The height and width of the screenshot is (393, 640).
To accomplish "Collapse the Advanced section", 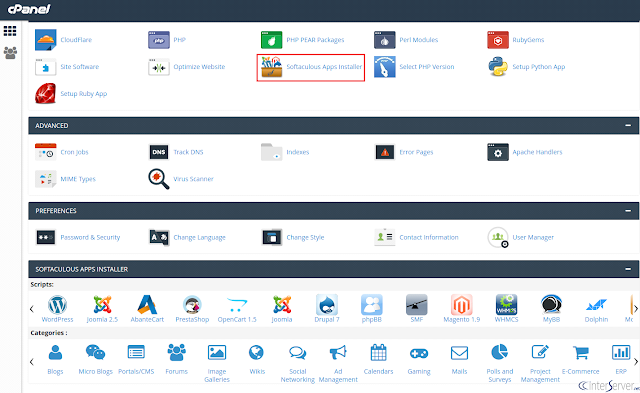I will pyautogui.click(x=628, y=125).
